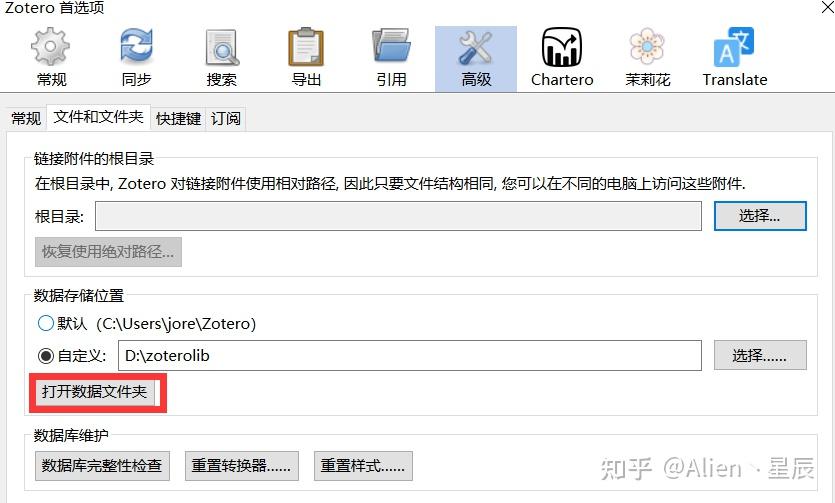
Task: Open the Translate plugin preferences
Action: pyautogui.click(x=735, y=59)
